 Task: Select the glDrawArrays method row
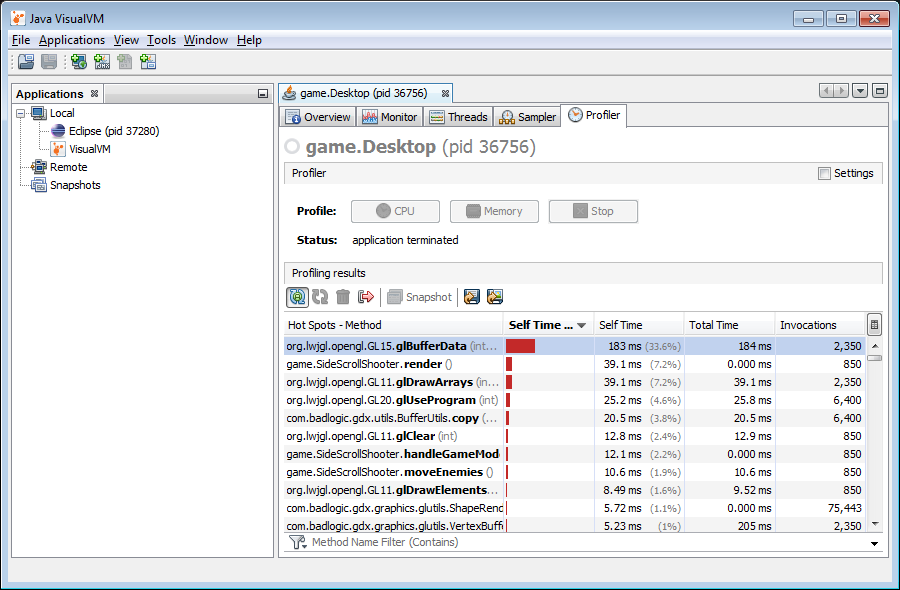click(x=575, y=382)
